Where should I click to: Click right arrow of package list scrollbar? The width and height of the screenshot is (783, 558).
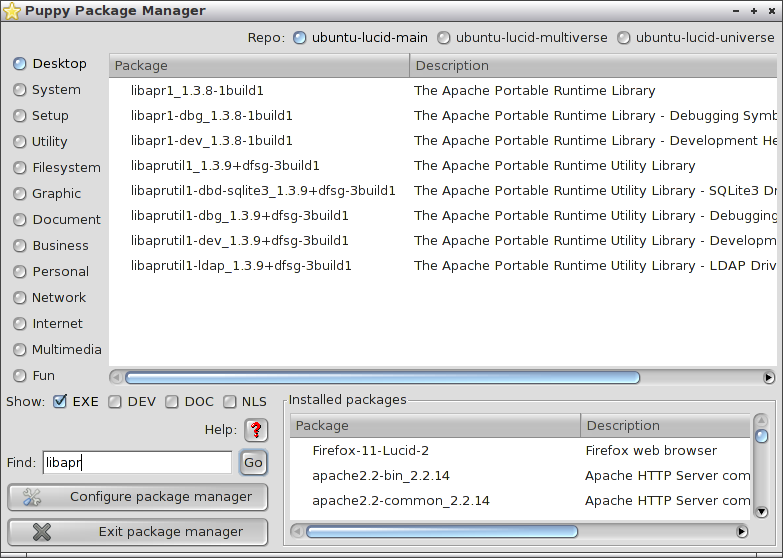point(768,378)
